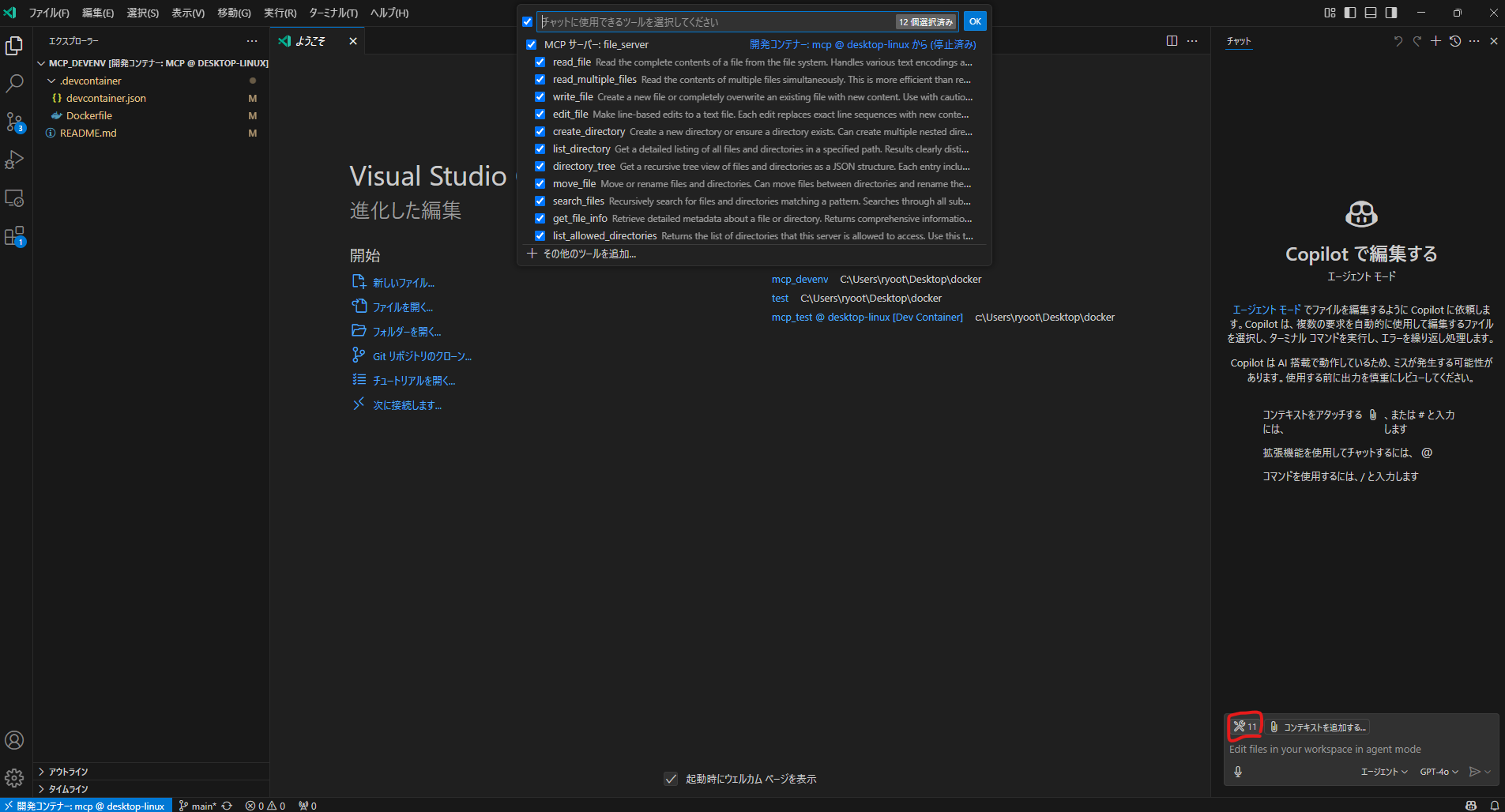Open devcontainer.json in explorer

click(x=106, y=98)
